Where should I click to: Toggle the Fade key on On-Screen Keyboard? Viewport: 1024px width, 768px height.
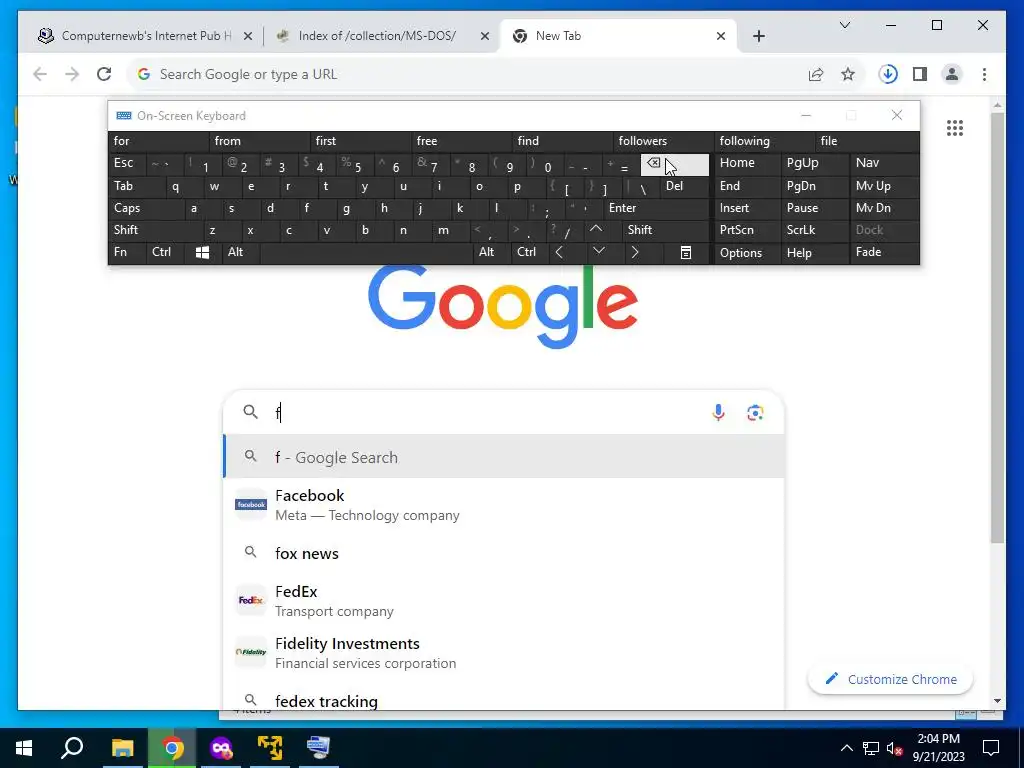click(x=884, y=253)
